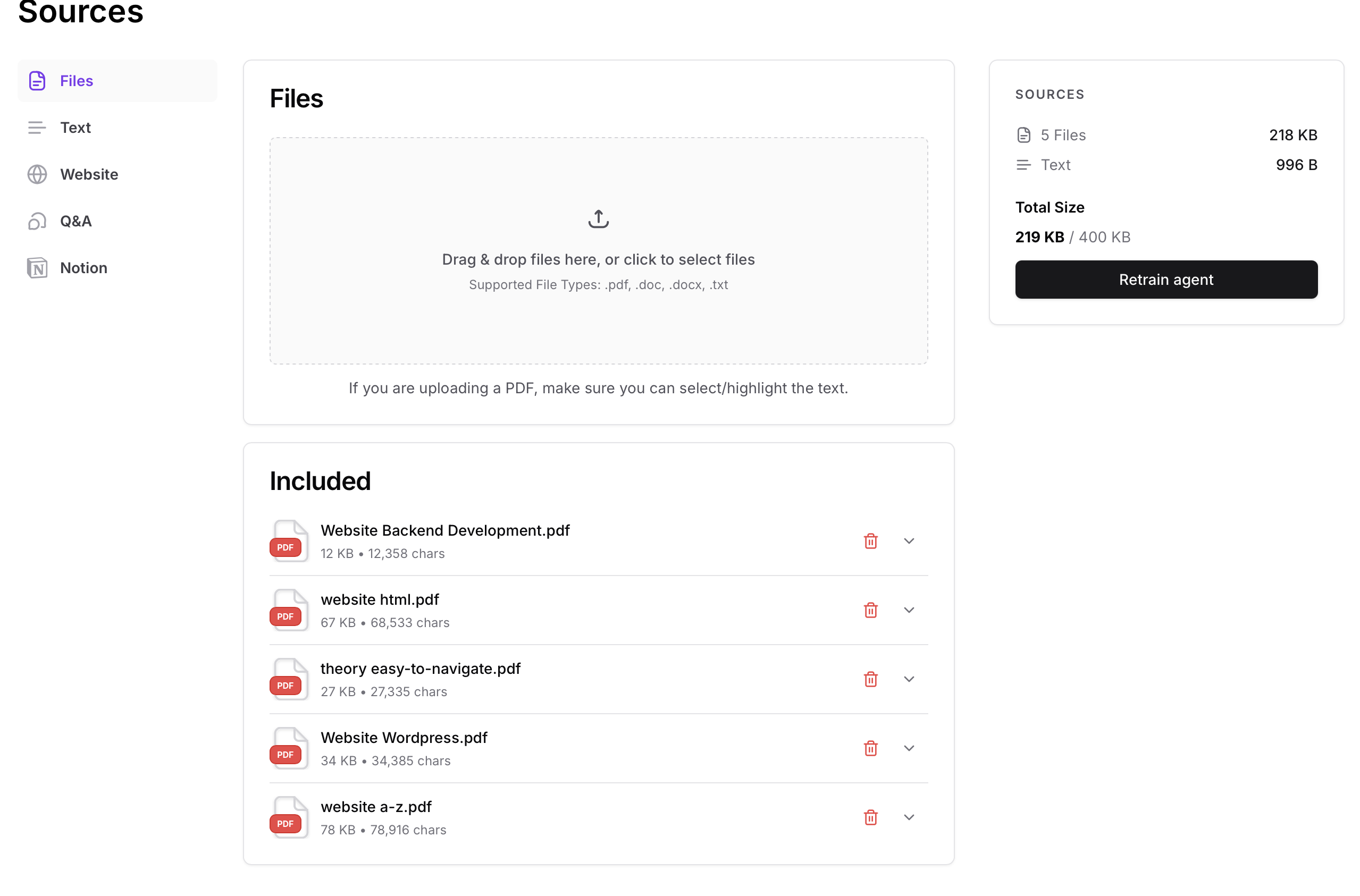Click the PDF icon of website html.pdf
This screenshot has height=896, width=1360.
tap(289, 610)
